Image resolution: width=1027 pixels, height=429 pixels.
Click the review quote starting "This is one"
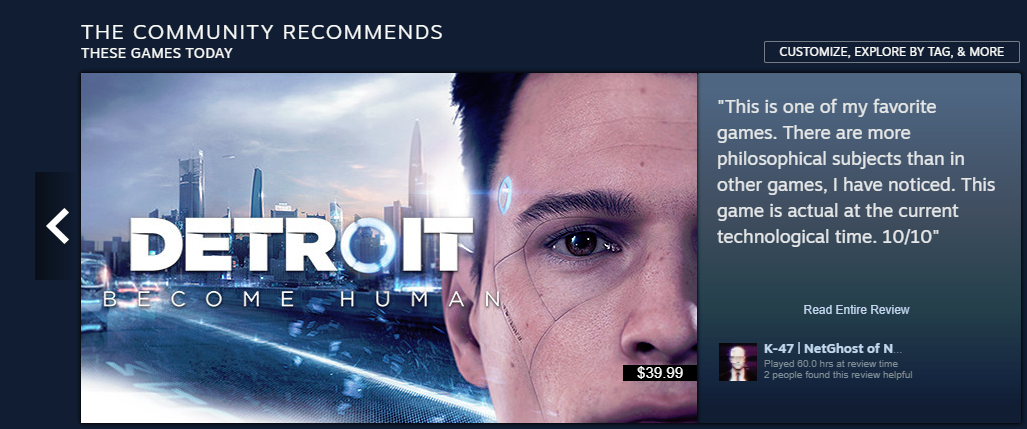[855, 172]
